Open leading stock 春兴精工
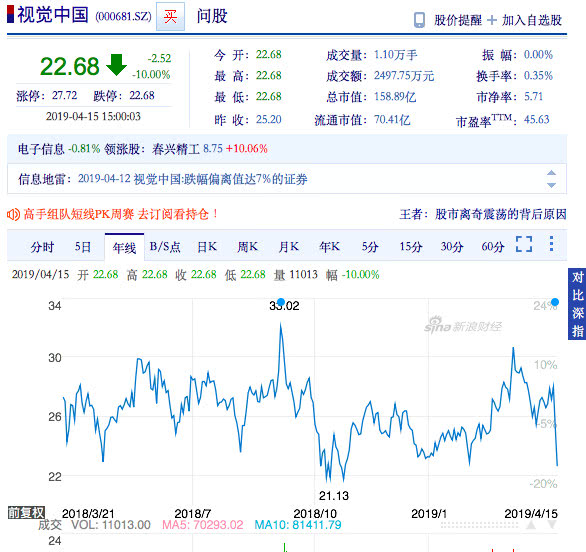 (x=176, y=149)
